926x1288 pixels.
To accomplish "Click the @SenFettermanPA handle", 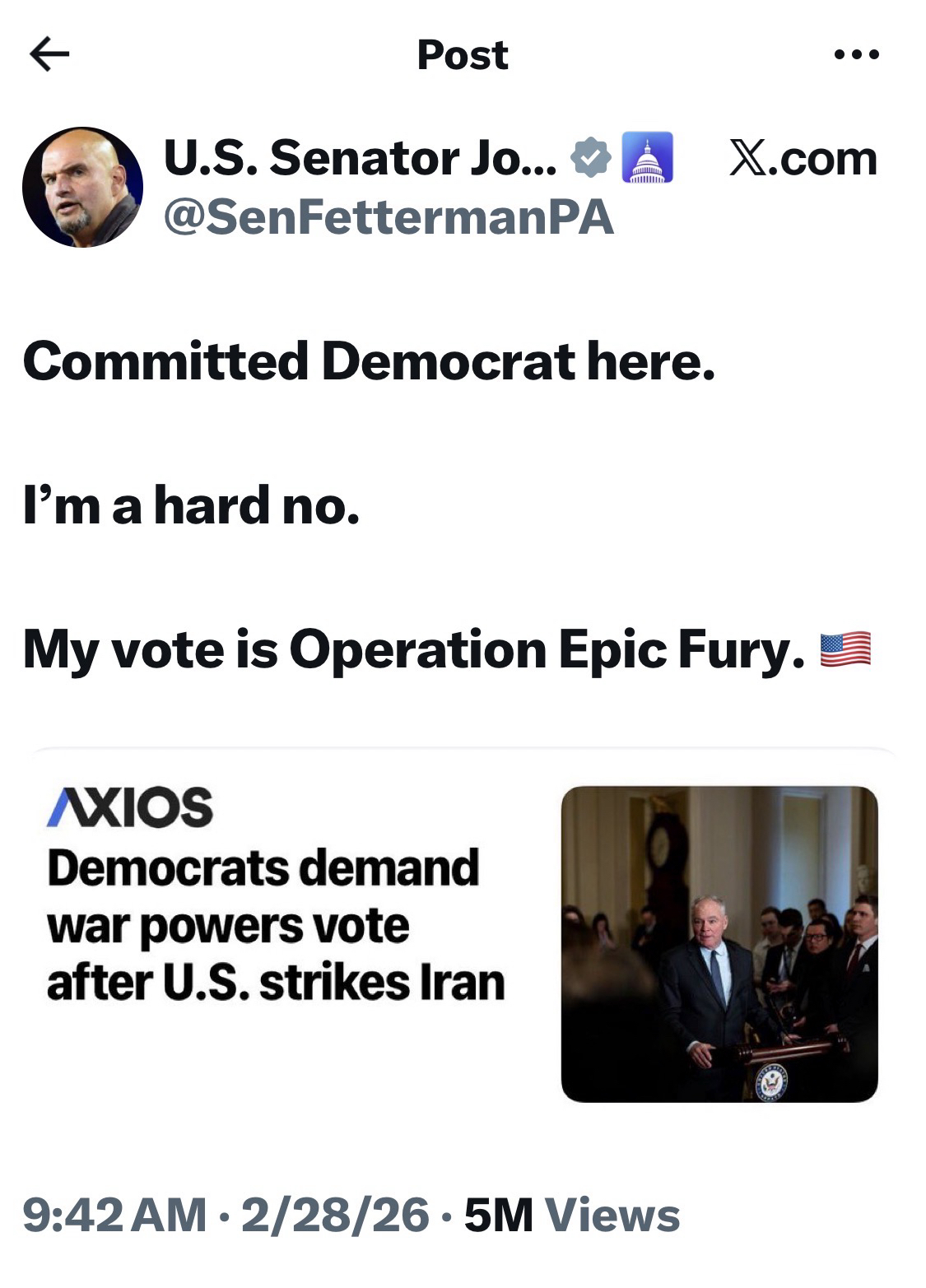I will click(389, 217).
